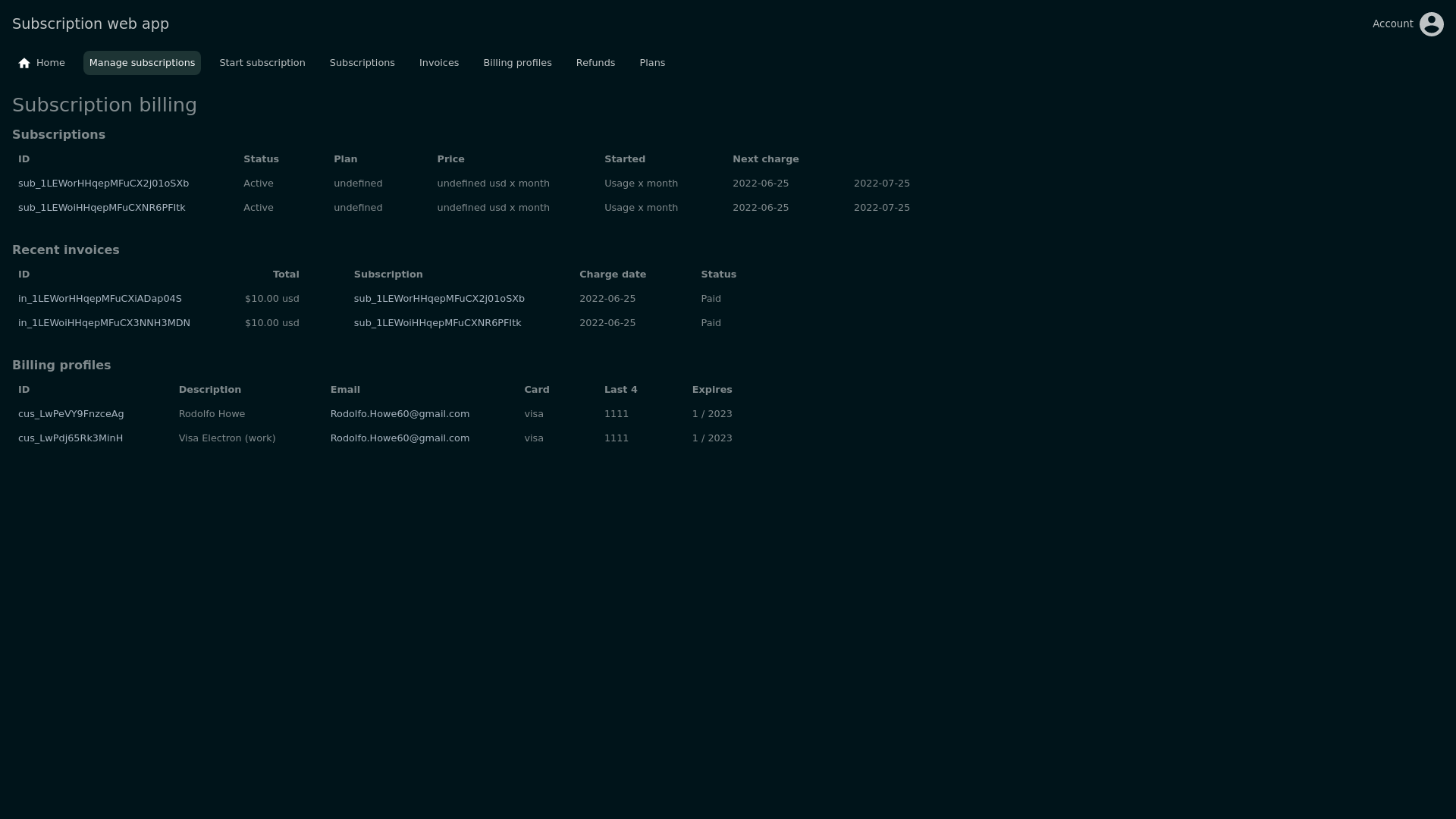1456x819 pixels.
Task: Open the Plans nav item
Action: [651, 63]
